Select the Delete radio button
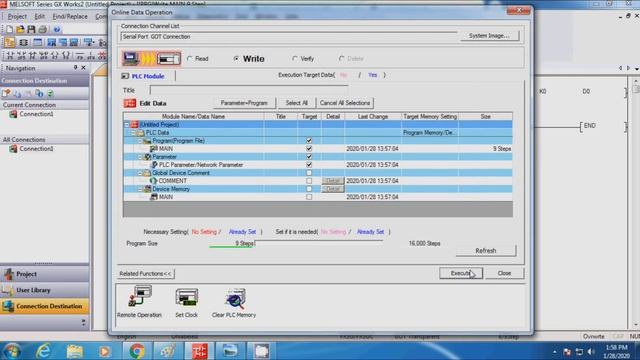Image resolution: width=640 pixels, height=360 pixels. coord(342,59)
